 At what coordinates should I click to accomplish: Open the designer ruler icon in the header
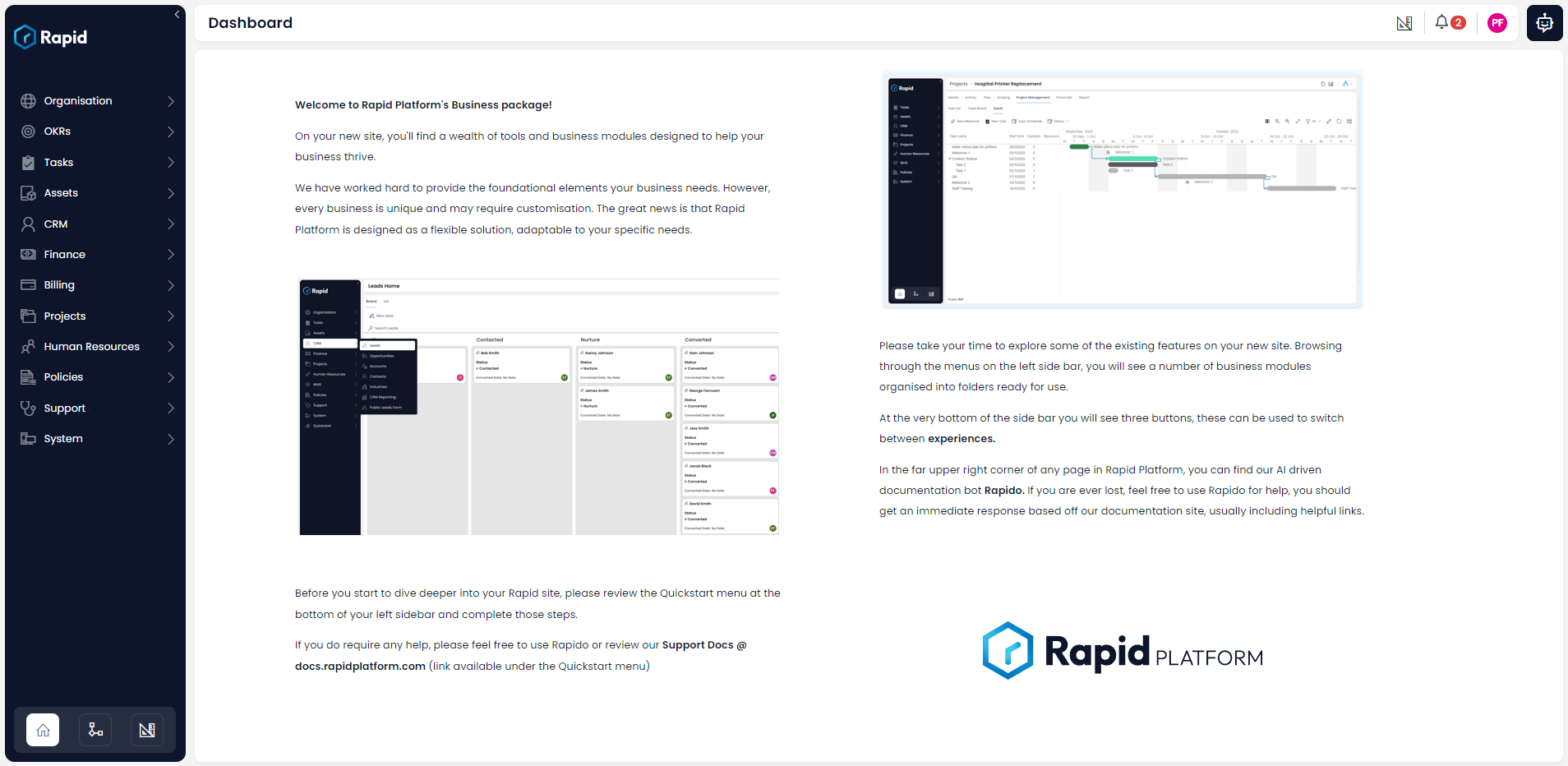tap(1404, 22)
